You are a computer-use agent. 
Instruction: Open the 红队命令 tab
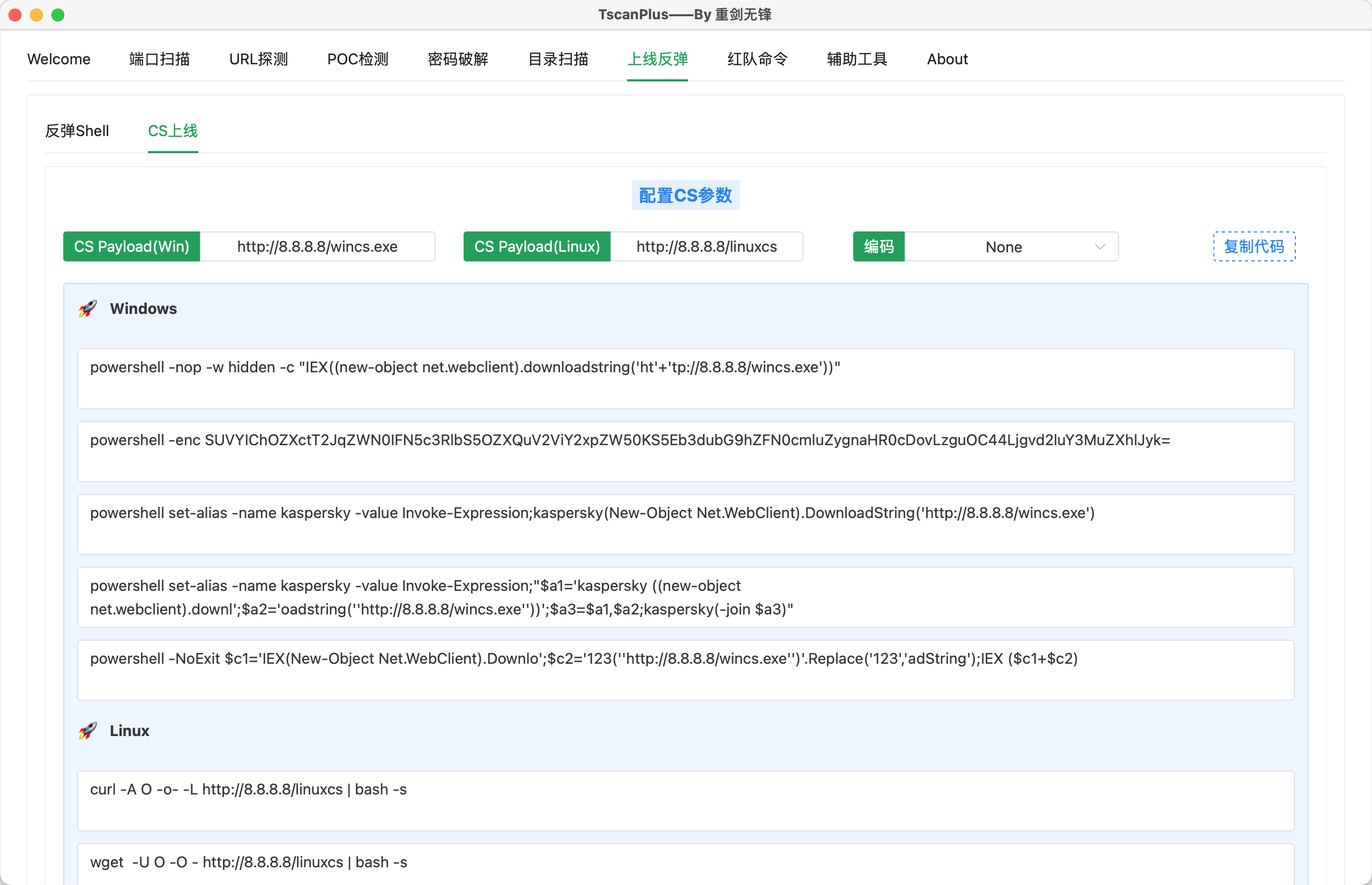point(757,59)
